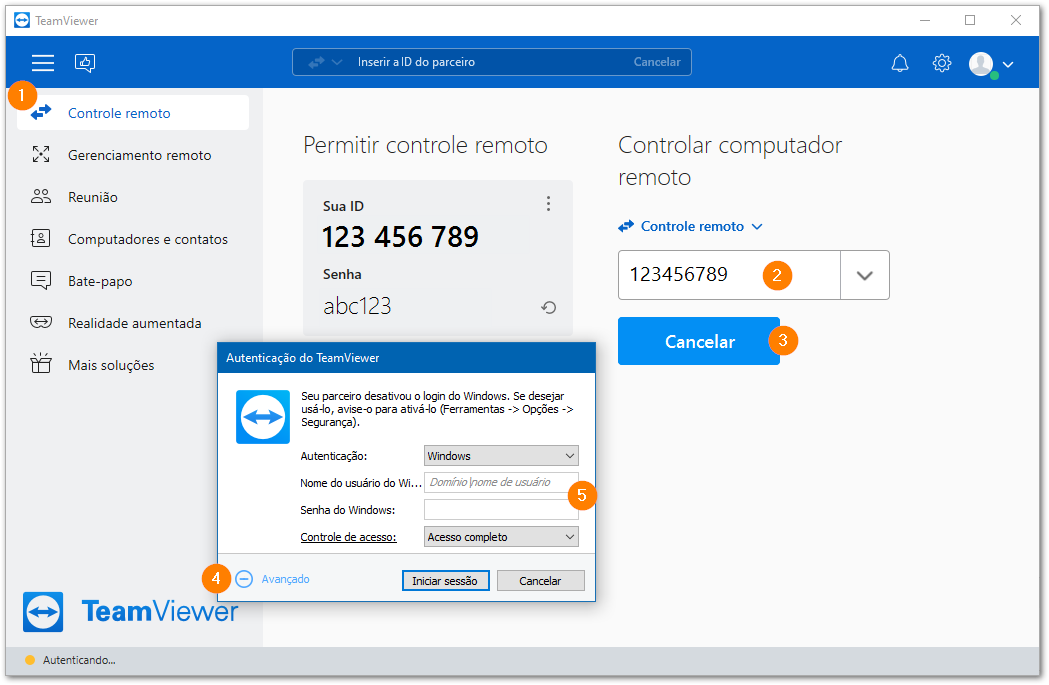Select Controle remoto in the sidebar
The width and height of the screenshot is (1049, 685).
pyautogui.click(x=133, y=113)
